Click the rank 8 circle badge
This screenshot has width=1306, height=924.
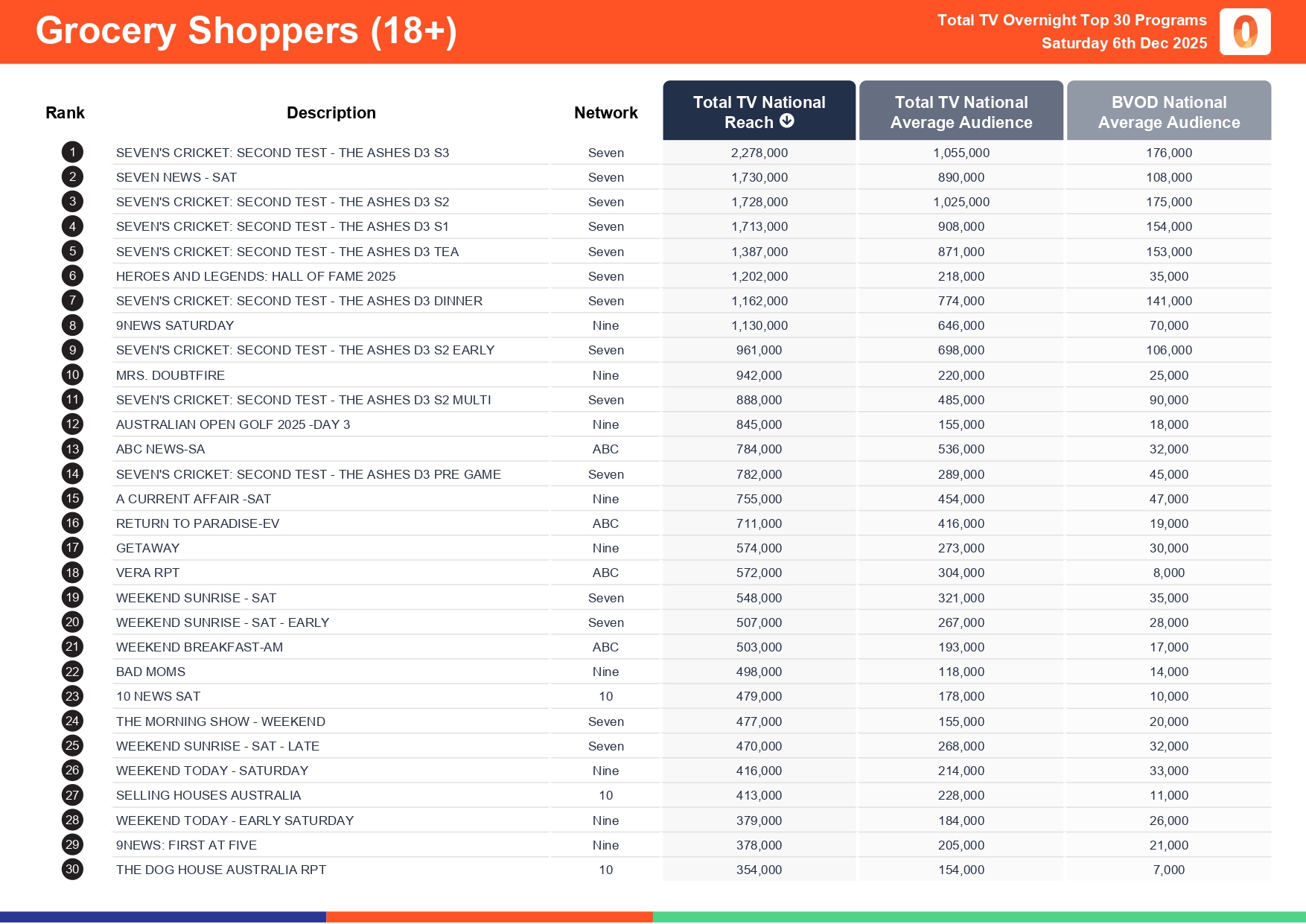click(72, 325)
